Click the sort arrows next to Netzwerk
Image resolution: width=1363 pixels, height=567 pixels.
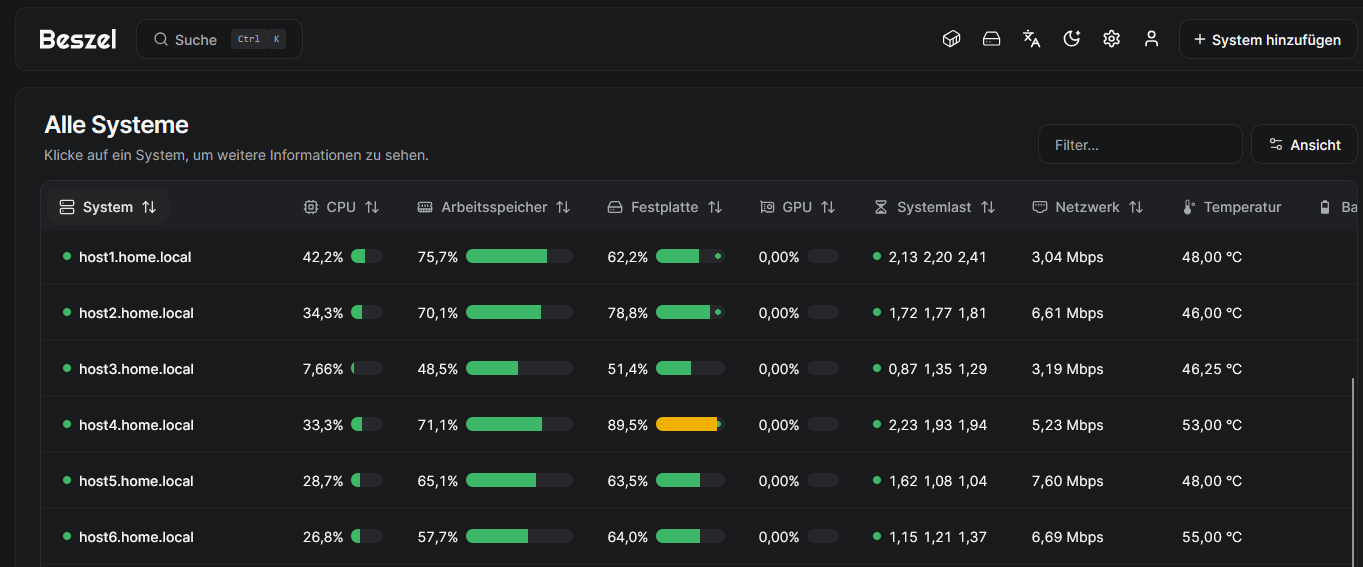(1136, 207)
